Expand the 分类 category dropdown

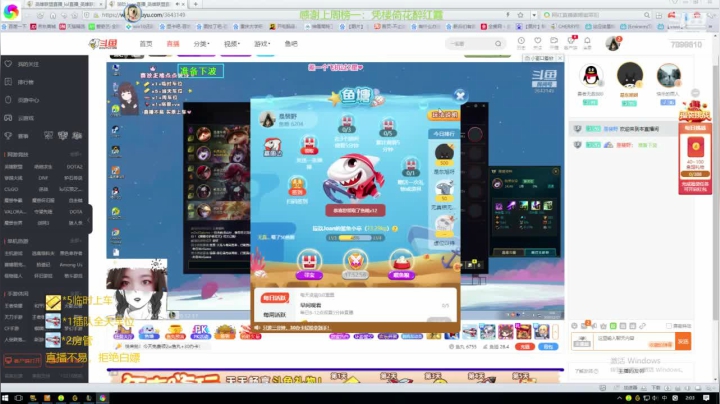pos(201,44)
